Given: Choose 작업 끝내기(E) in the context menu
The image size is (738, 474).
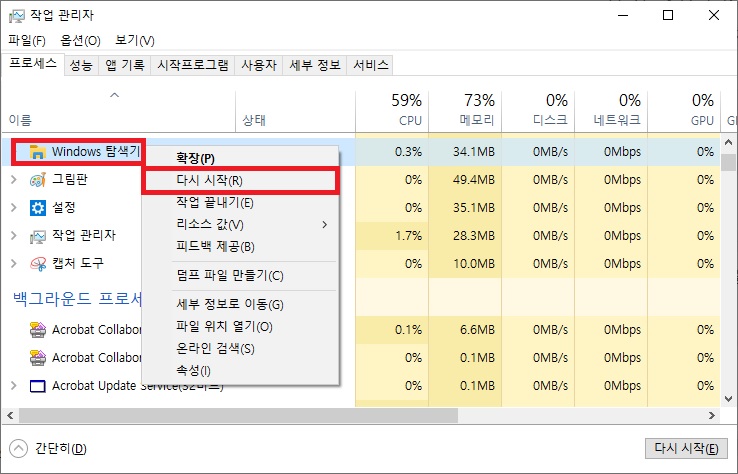Looking at the screenshot, I should [241, 202].
